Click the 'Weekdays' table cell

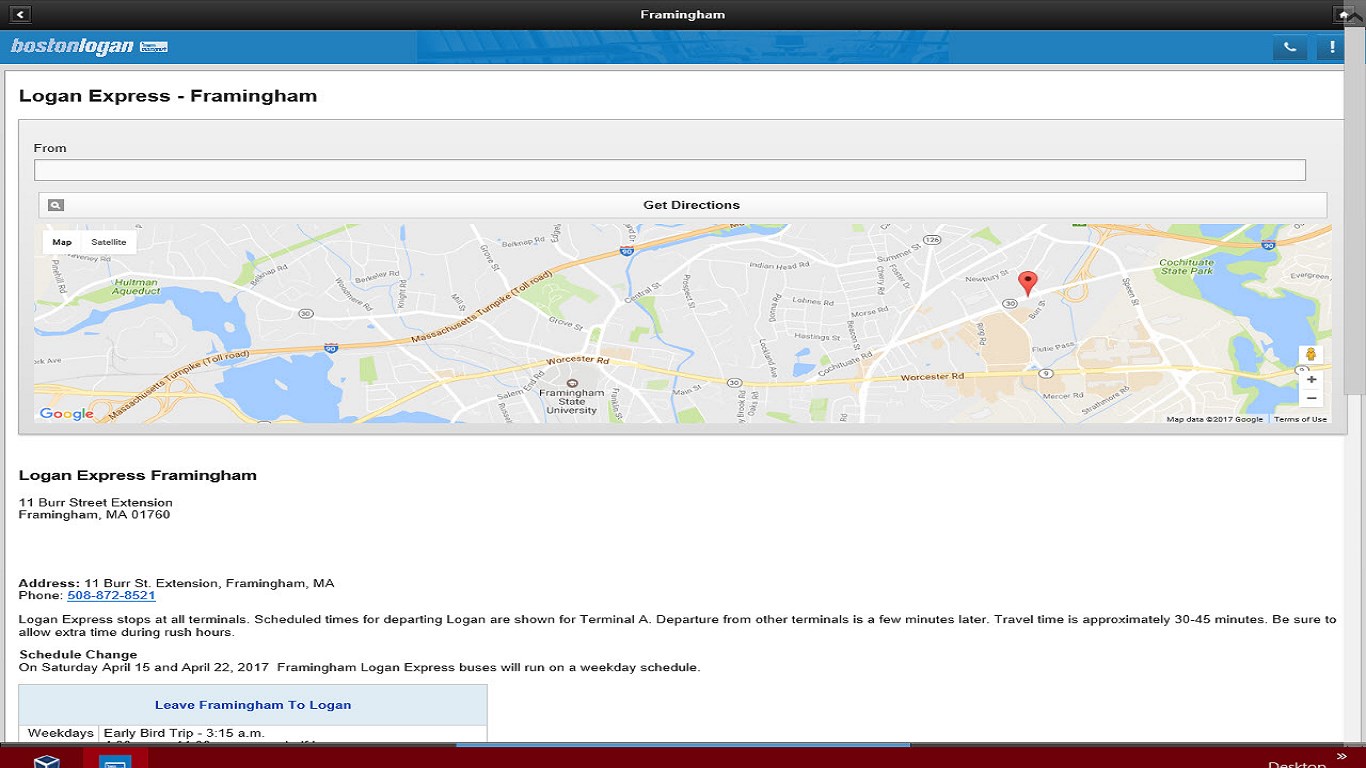(x=61, y=733)
